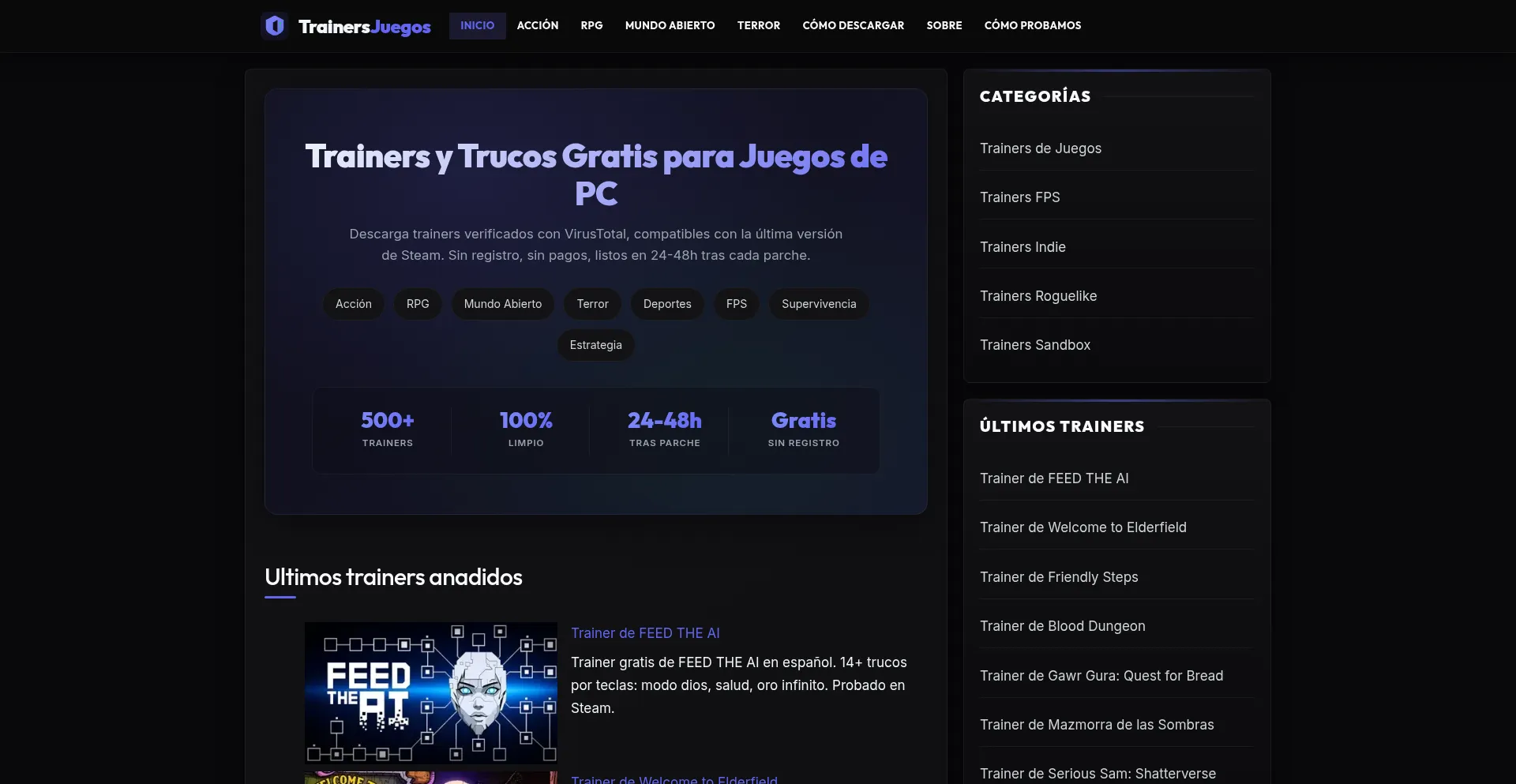Click the Estrategia category pill
This screenshot has height=784, width=1516.
coord(596,345)
